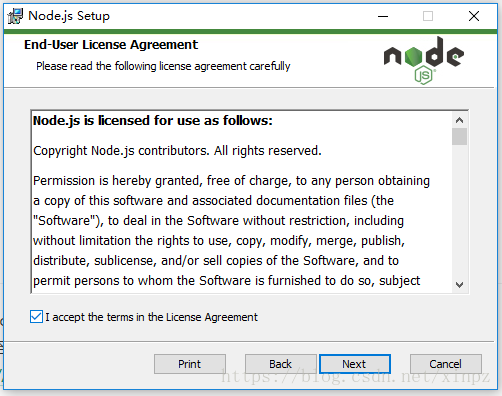Click the disabled maximize window button
The image size is (502, 396).
pos(428,16)
